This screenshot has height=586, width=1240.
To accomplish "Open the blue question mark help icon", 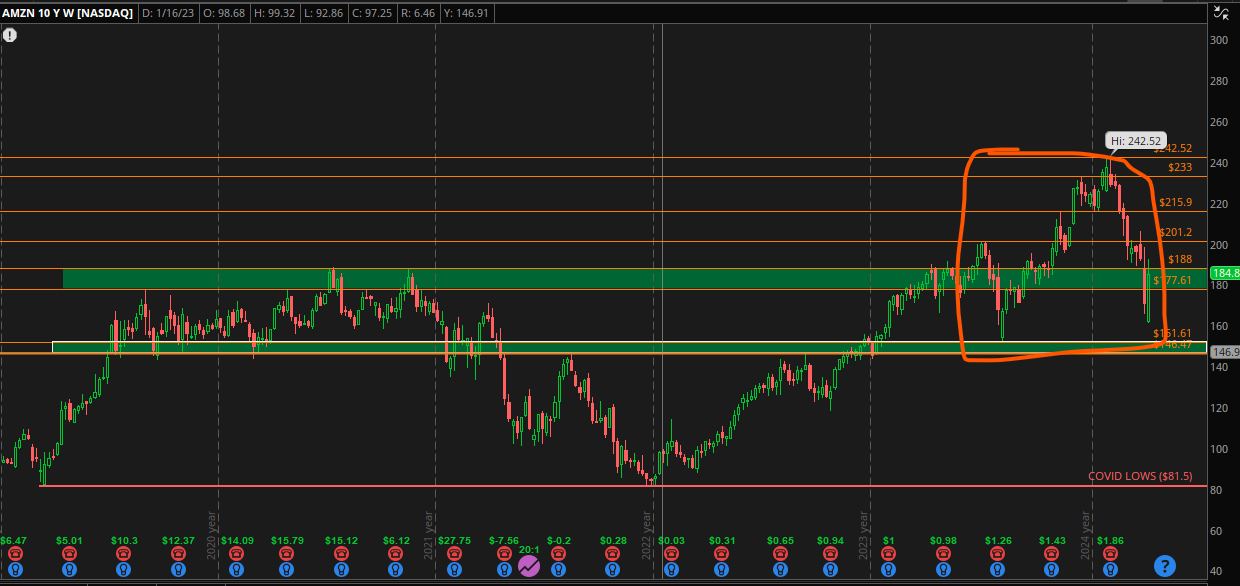I will (1164, 565).
